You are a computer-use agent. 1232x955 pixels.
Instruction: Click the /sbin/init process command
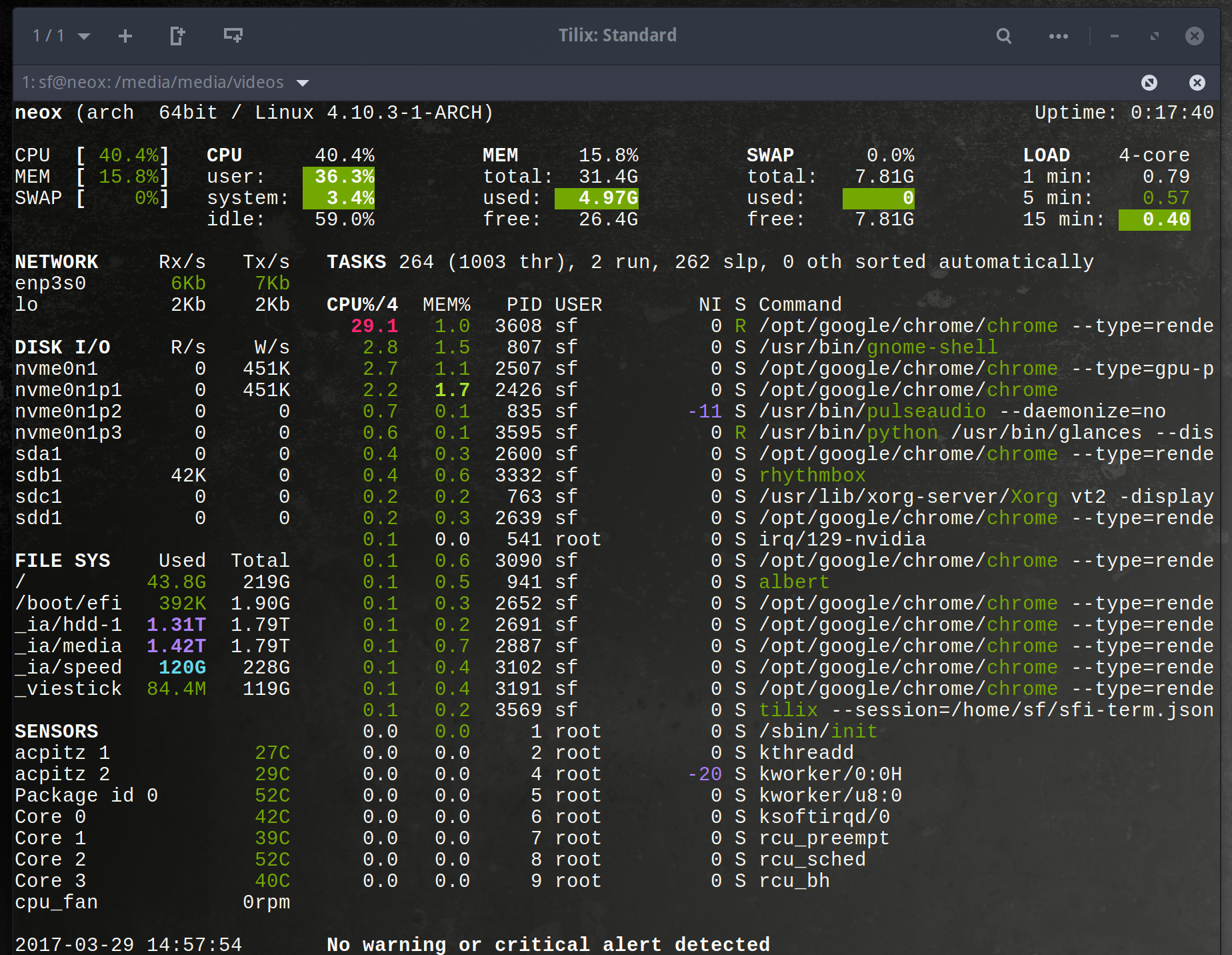click(819, 732)
